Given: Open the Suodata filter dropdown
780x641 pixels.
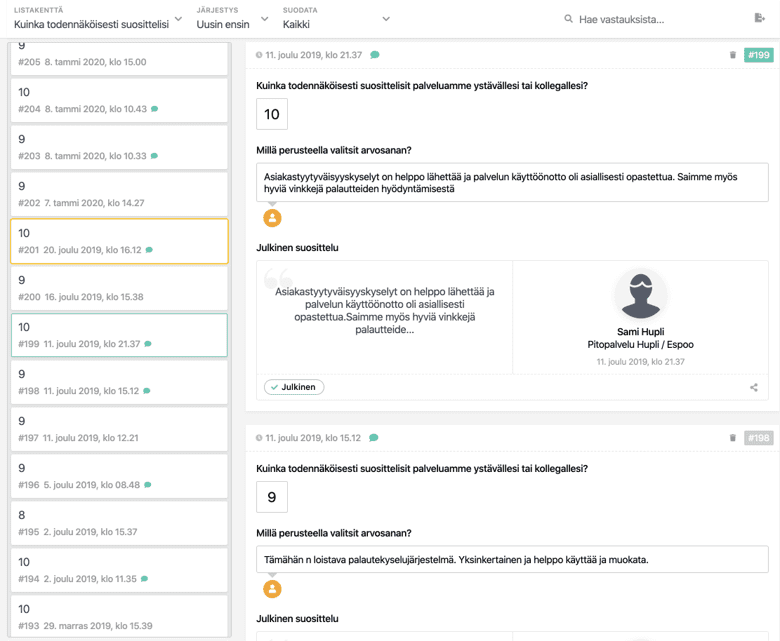Looking at the screenshot, I should 336,19.
